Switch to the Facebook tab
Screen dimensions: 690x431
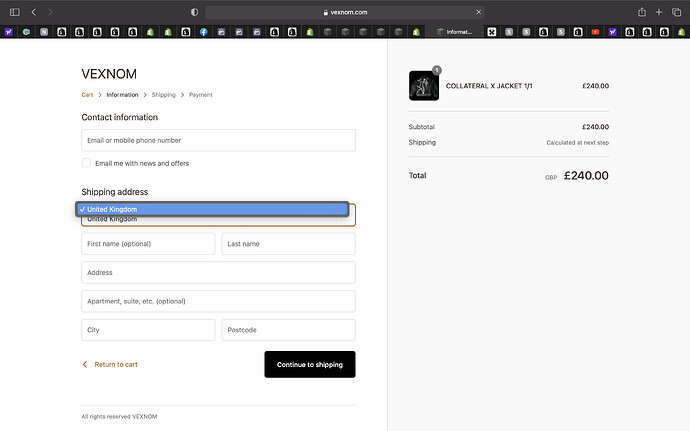(203, 32)
